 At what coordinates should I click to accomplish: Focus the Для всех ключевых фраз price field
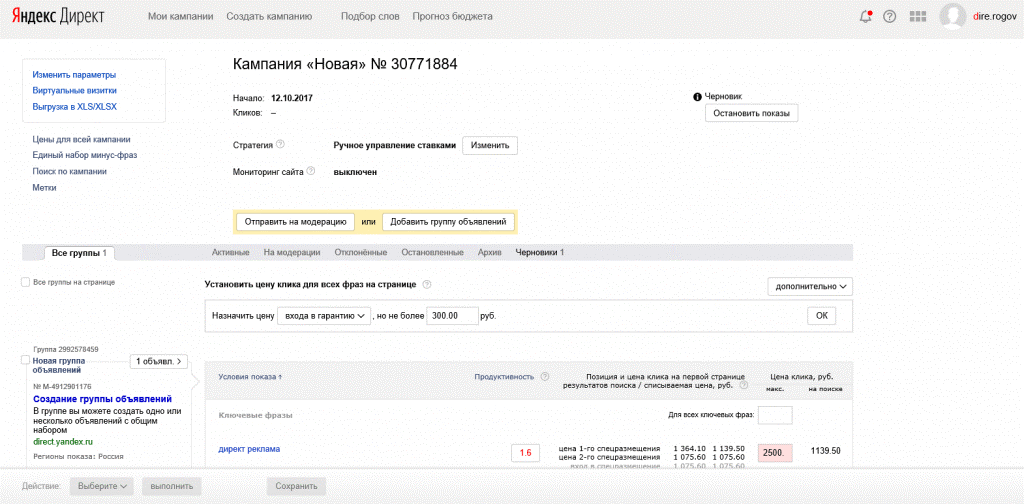tap(775, 415)
